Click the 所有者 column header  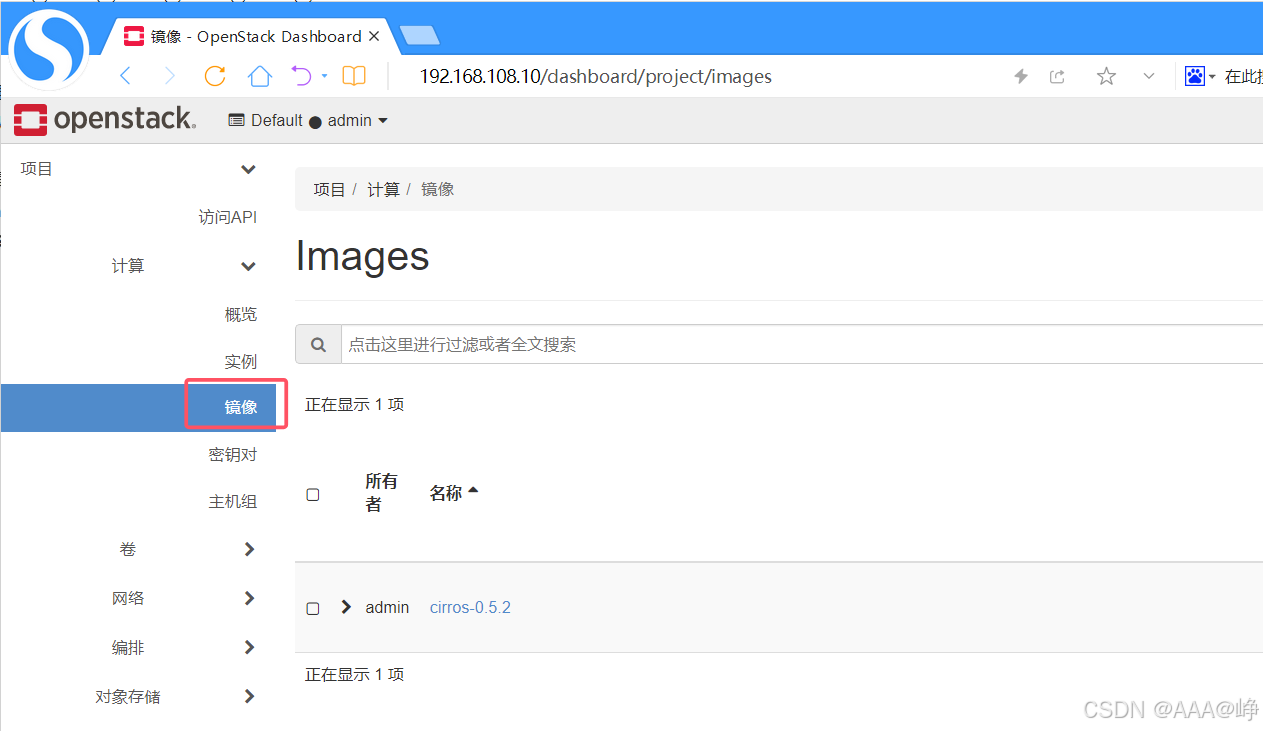pyautogui.click(x=381, y=492)
